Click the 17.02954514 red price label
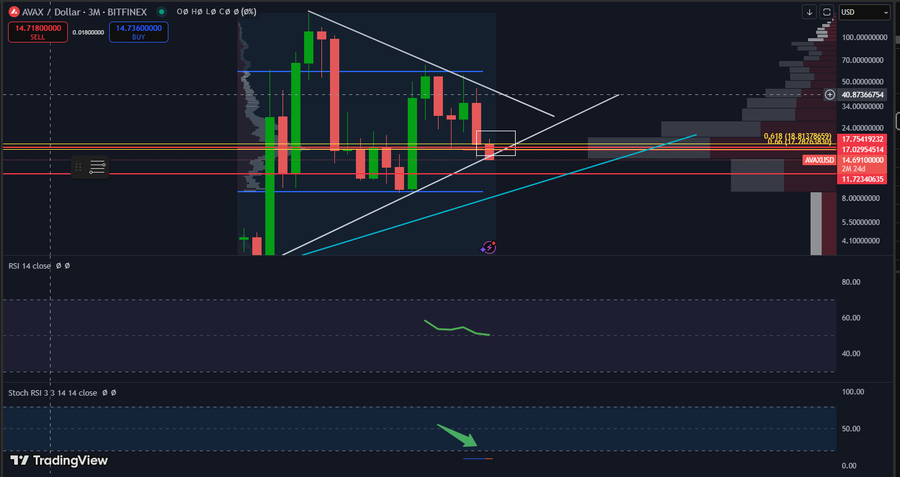 point(863,149)
